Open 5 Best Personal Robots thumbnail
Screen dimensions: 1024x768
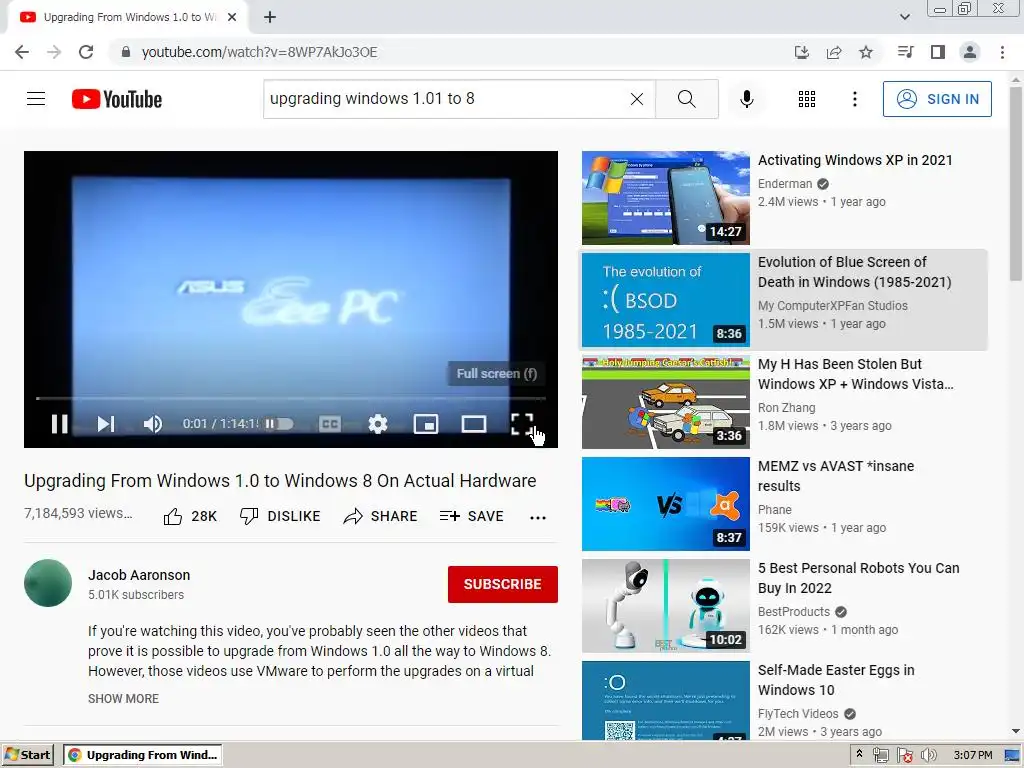tap(665, 605)
